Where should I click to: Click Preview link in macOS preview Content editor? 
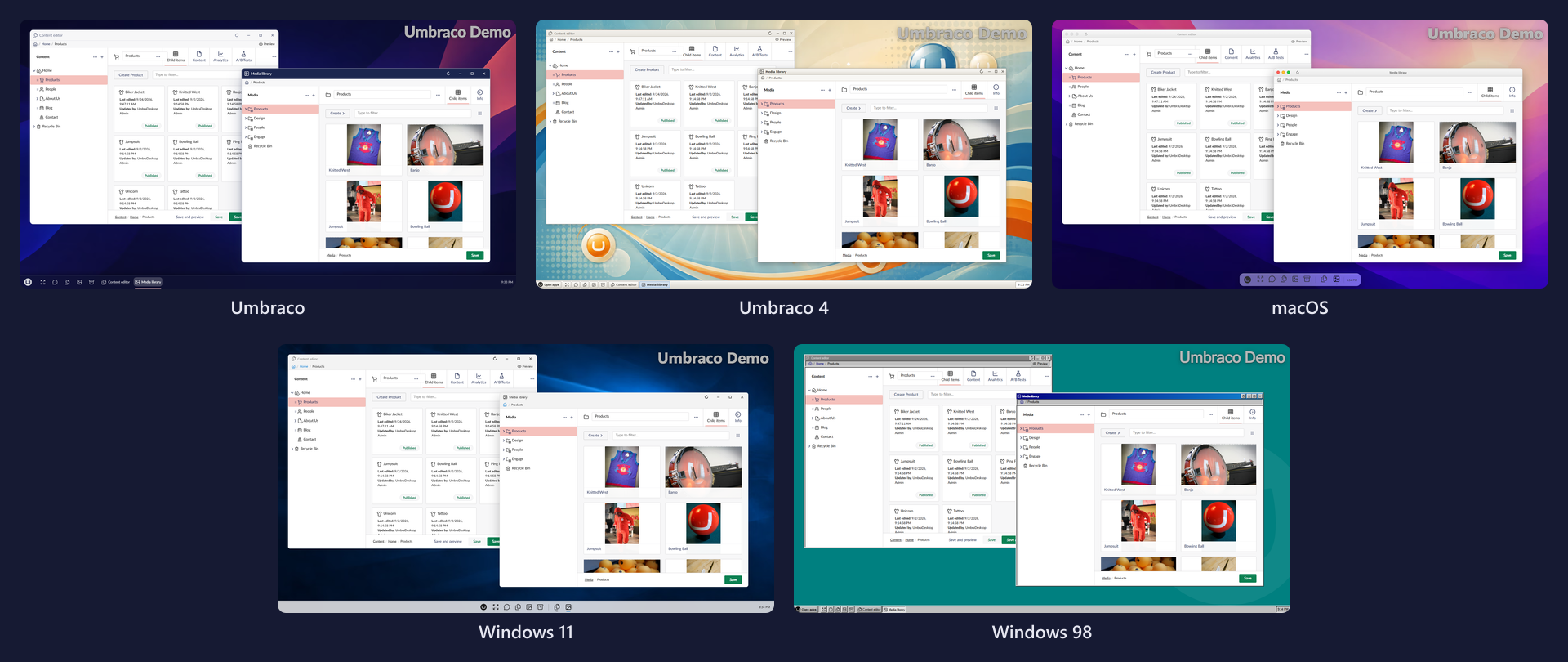pos(1299,41)
